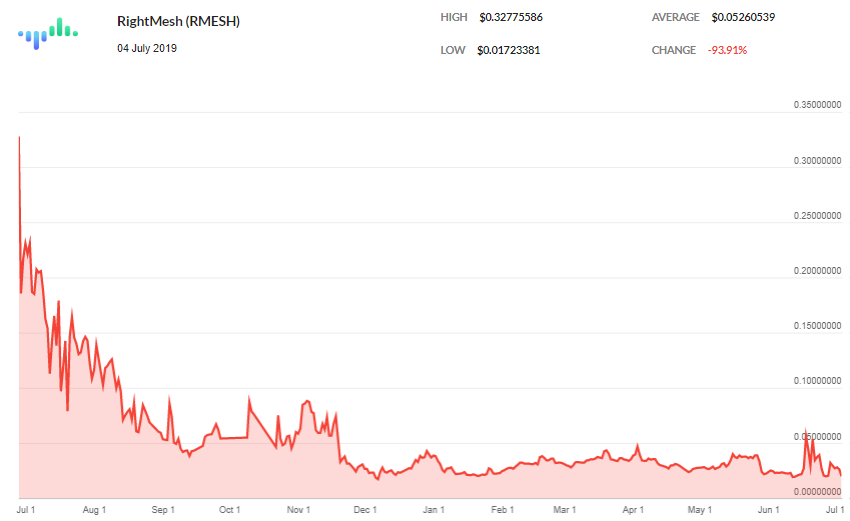Click the 0.05000000 y-axis label
The width and height of the screenshot is (850, 521).
817,436
